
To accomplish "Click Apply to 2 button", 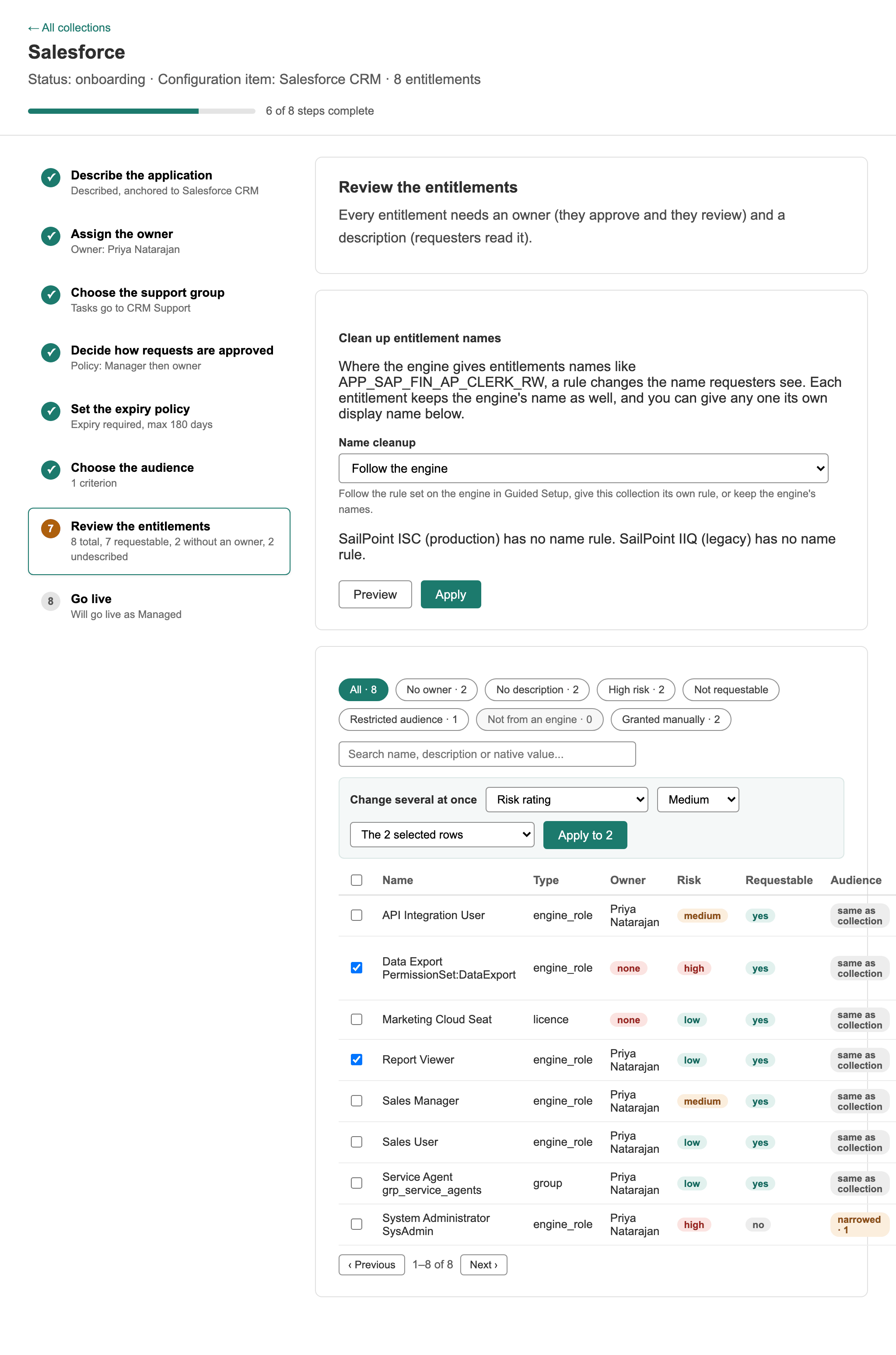I will [585, 835].
